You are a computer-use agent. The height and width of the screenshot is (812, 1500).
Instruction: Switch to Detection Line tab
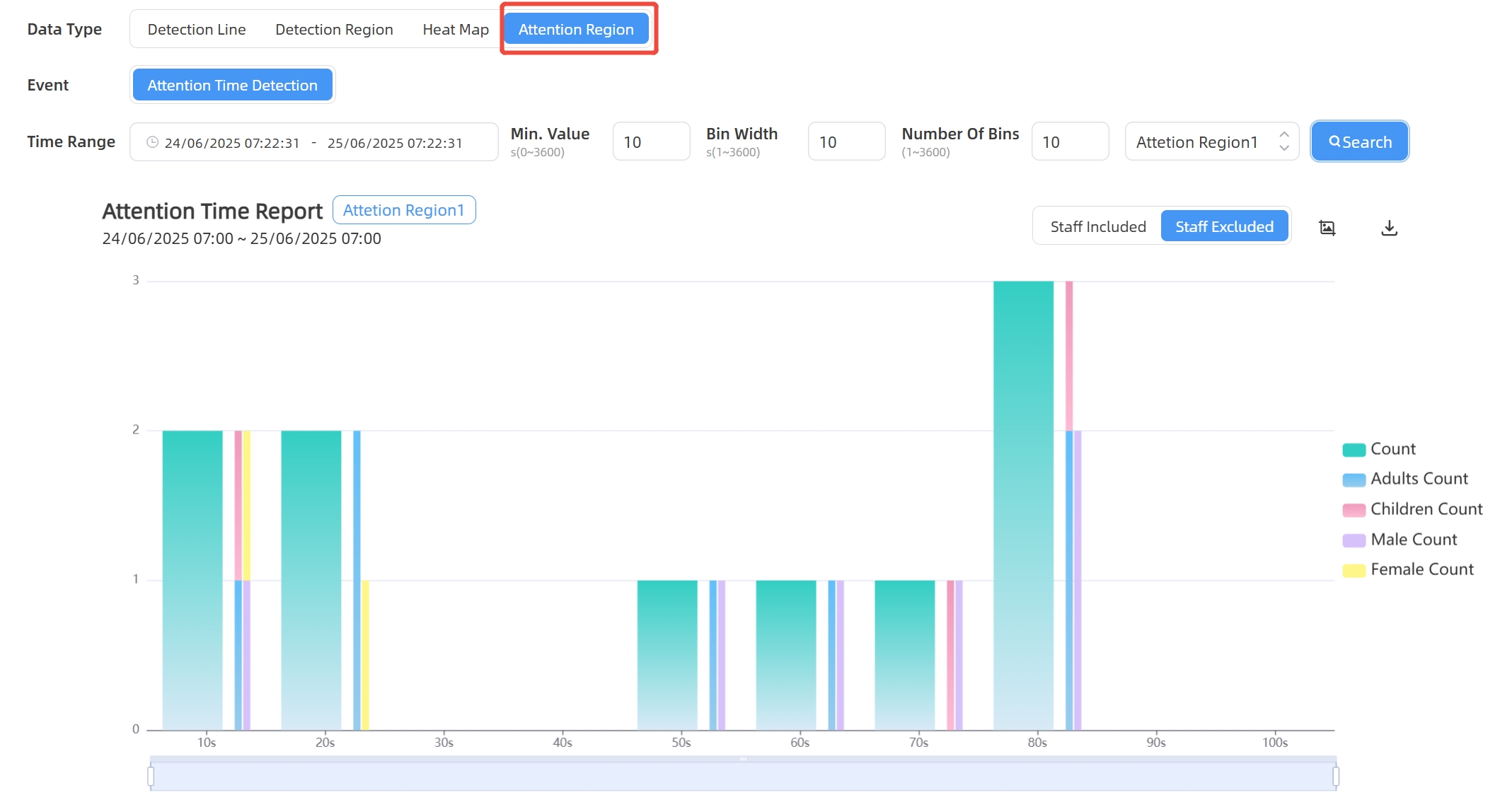pos(197,30)
